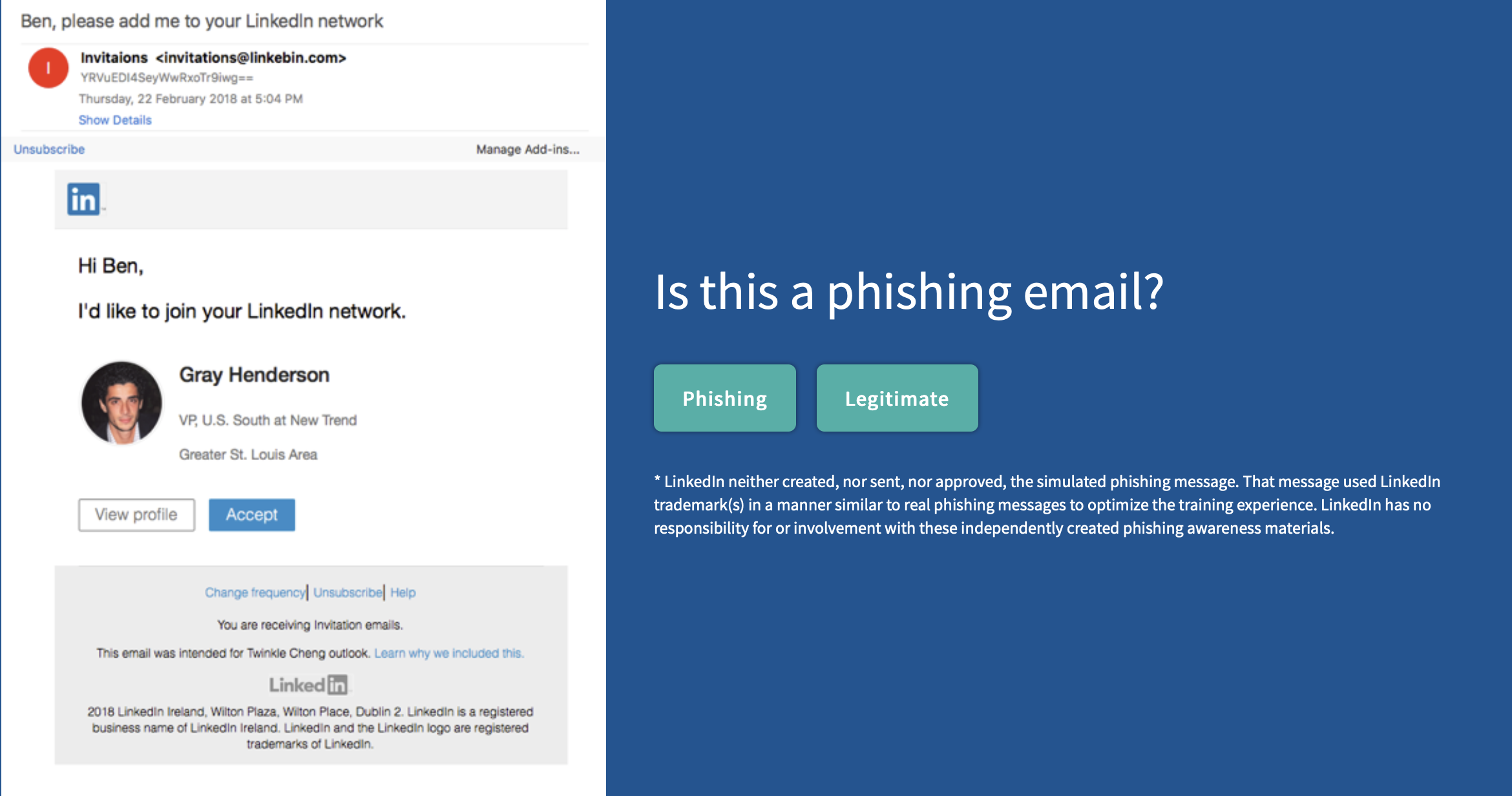This screenshot has height=796, width=1512.
Task: Click the Unsubscribe link below the header
Action: [x=49, y=149]
